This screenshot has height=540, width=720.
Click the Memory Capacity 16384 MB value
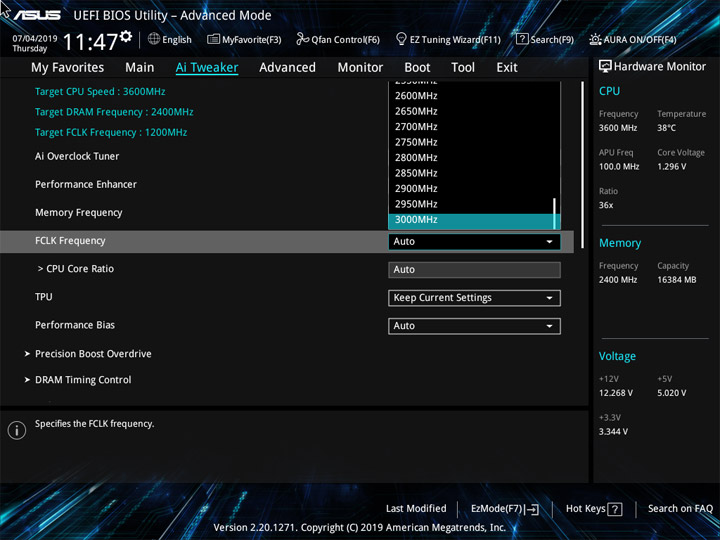pyautogui.click(x=677, y=280)
